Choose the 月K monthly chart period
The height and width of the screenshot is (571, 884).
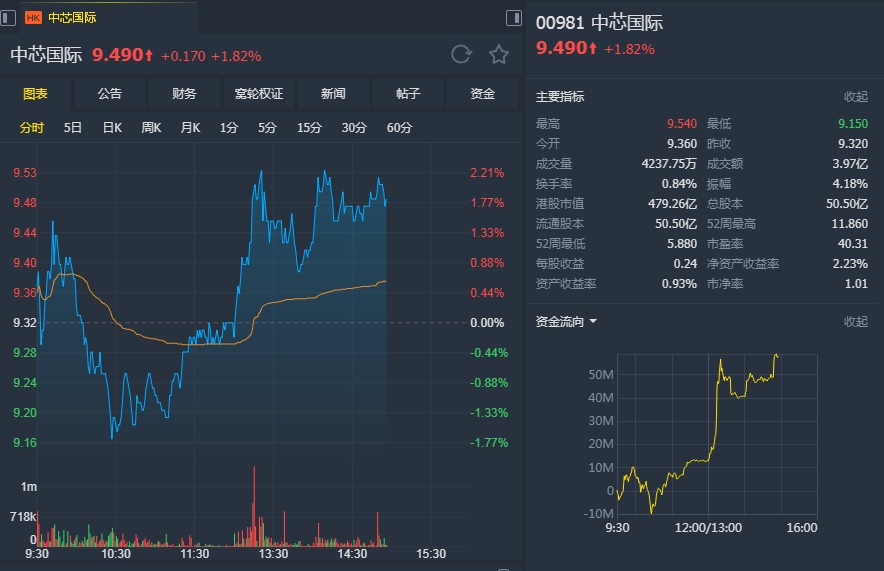click(190, 128)
